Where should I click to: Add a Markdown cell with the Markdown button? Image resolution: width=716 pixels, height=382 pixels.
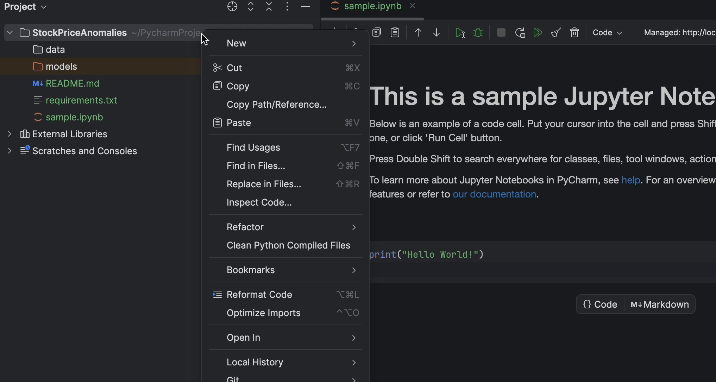(x=659, y=304)
